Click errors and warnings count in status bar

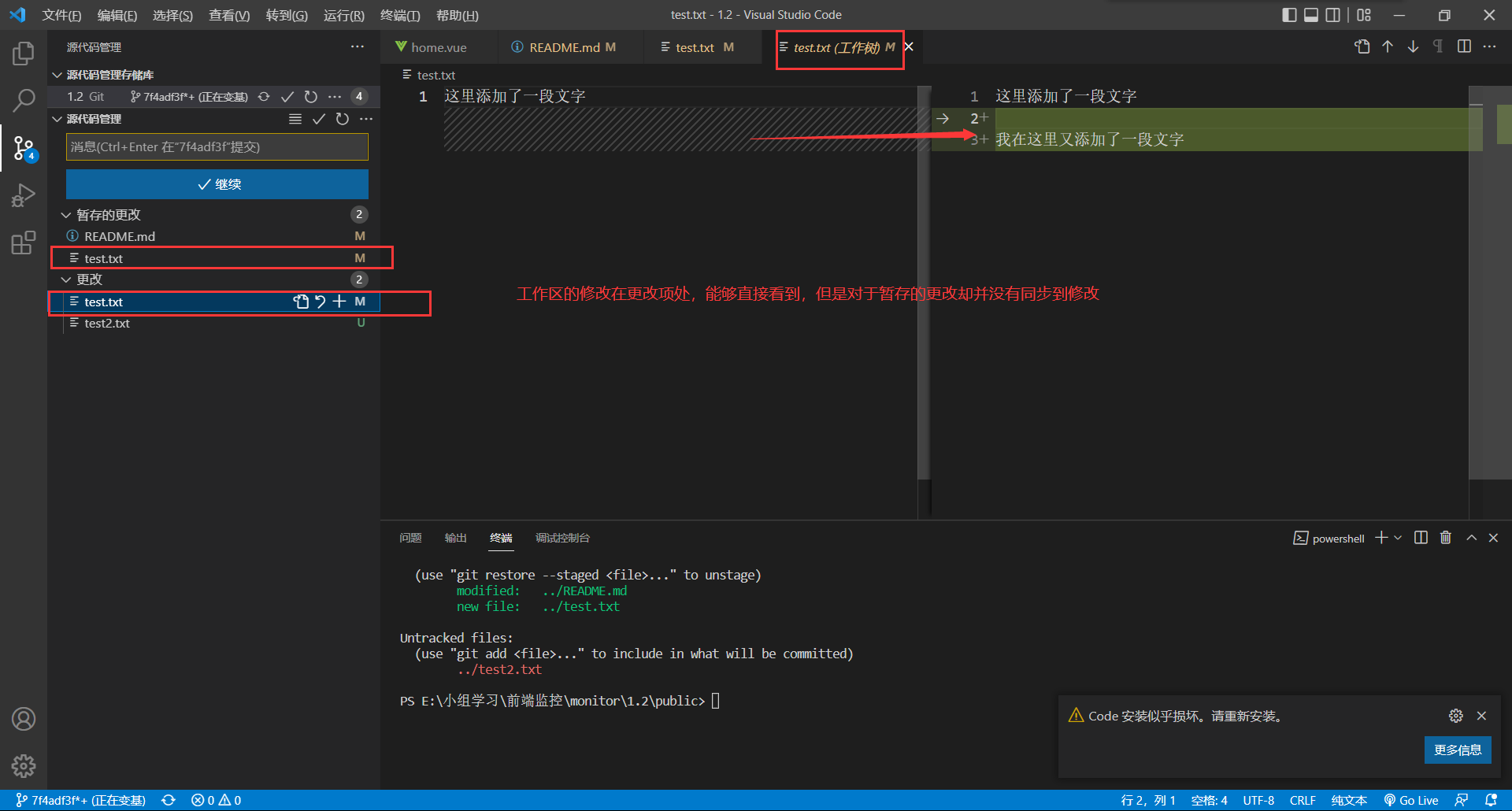click(x=217, y=800)
